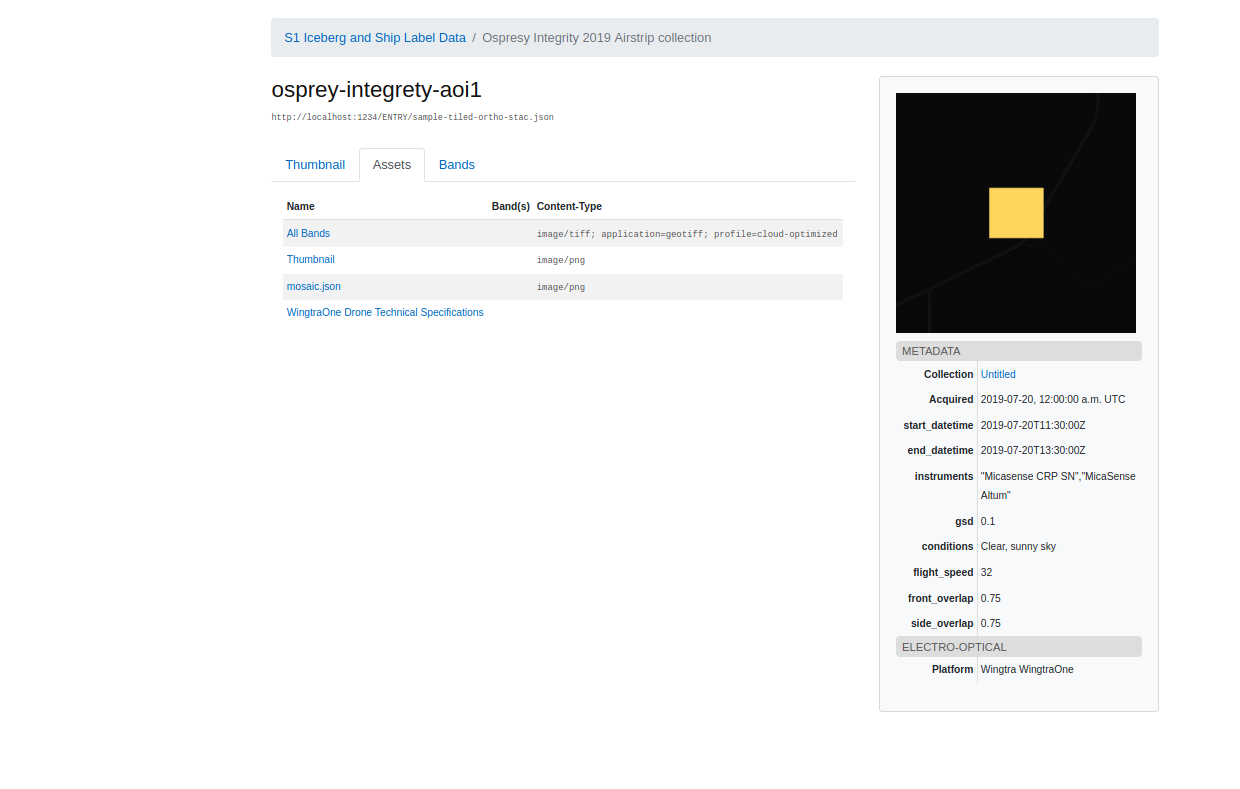Viewport: 1240px width, 789px height.
Task: Click the Name column header
Action: (x=300, y=206)
